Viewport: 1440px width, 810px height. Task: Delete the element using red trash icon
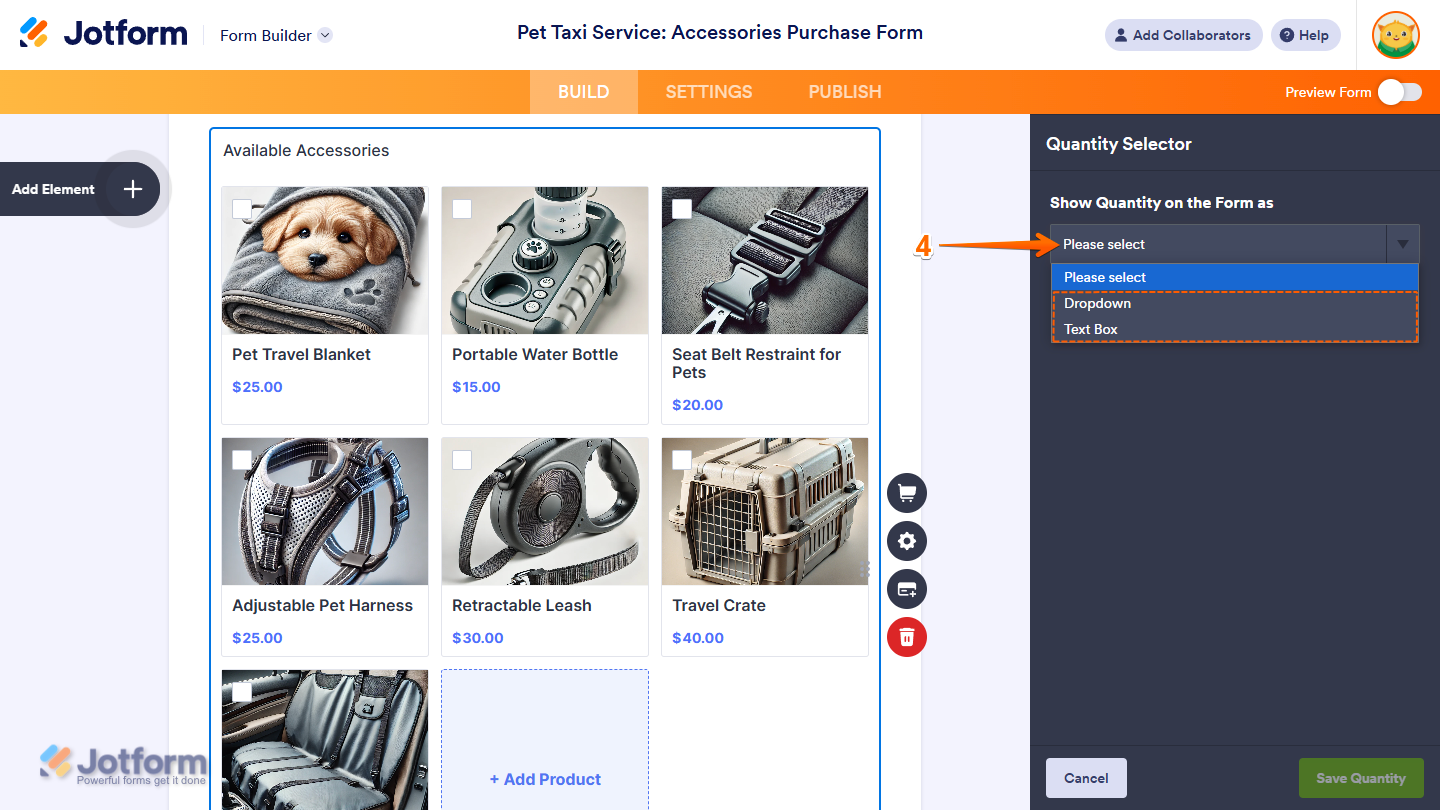click(x=907, y=637)
